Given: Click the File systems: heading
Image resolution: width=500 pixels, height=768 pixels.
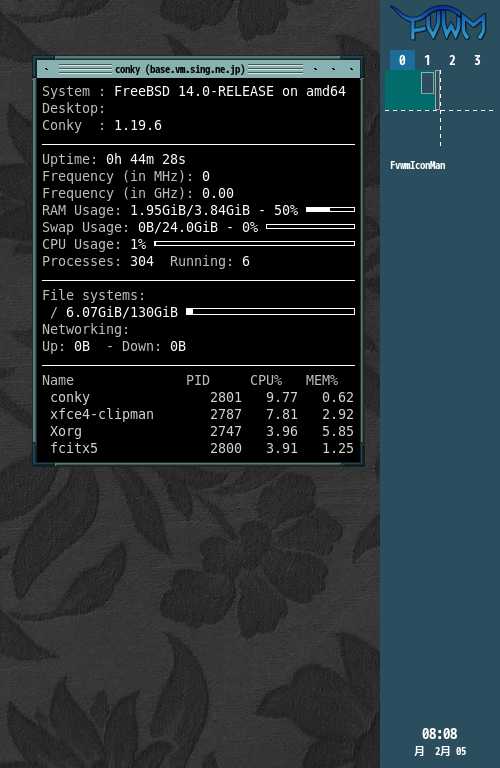Looking at the screenshot, I should click(x=94, y=295).
